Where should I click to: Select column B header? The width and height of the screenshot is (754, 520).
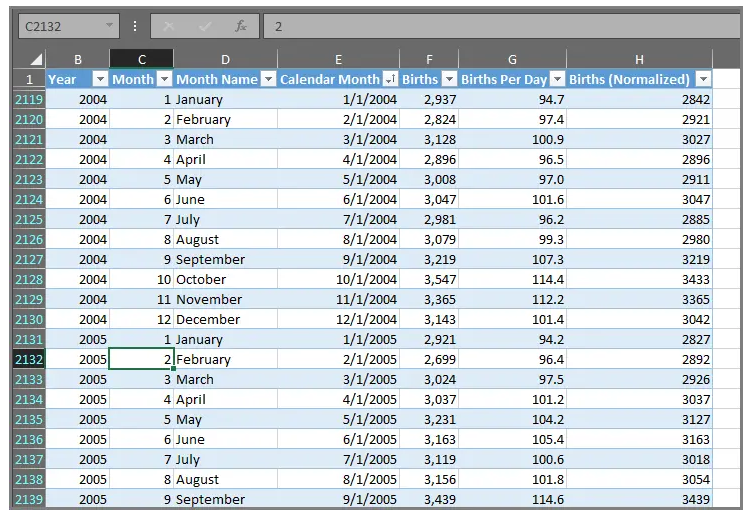(x=78, y=59)
